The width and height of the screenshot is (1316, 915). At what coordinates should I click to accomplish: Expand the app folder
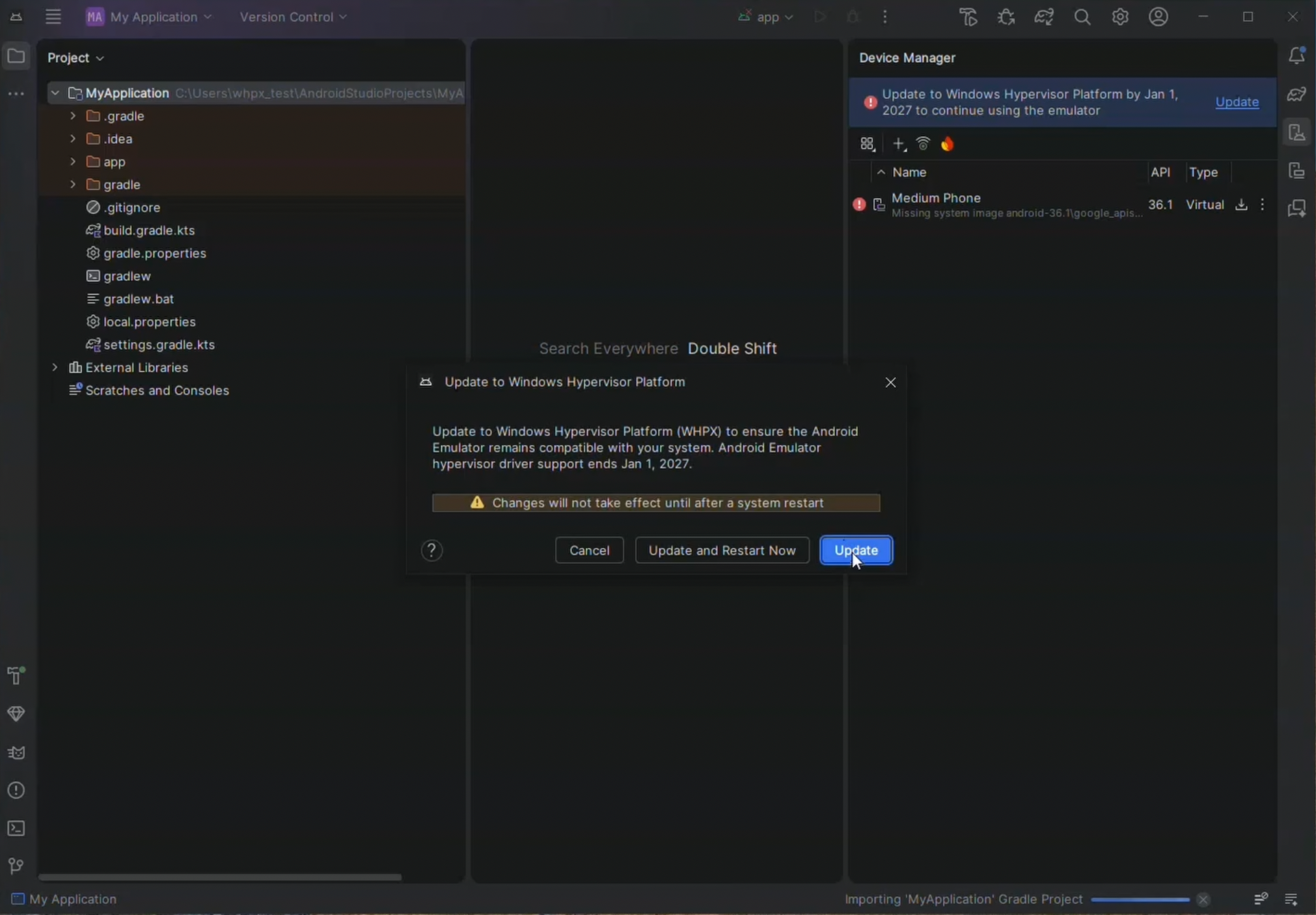pyautogui.click(x=73, y=161)
